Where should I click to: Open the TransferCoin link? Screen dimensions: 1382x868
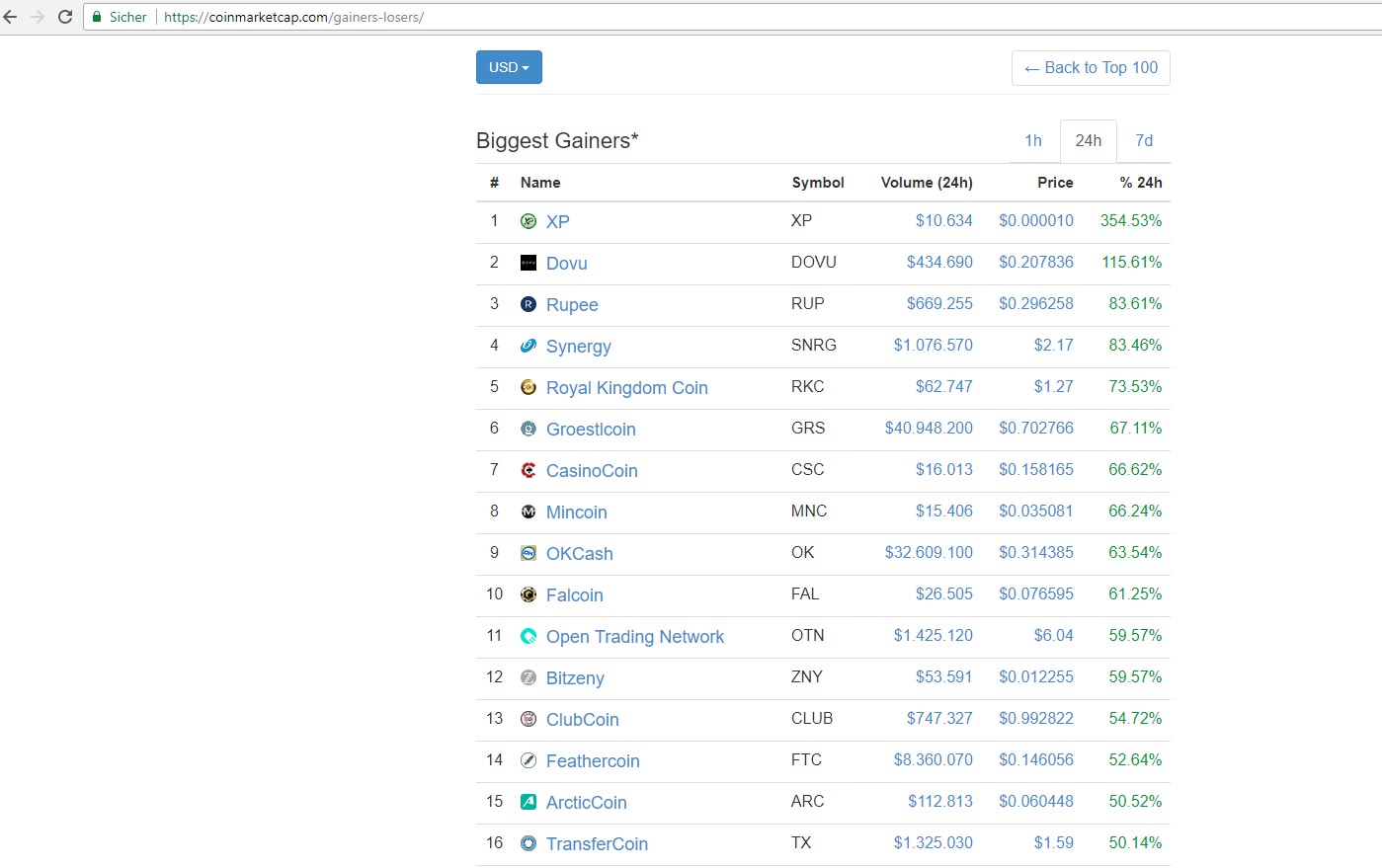point(598,843)
